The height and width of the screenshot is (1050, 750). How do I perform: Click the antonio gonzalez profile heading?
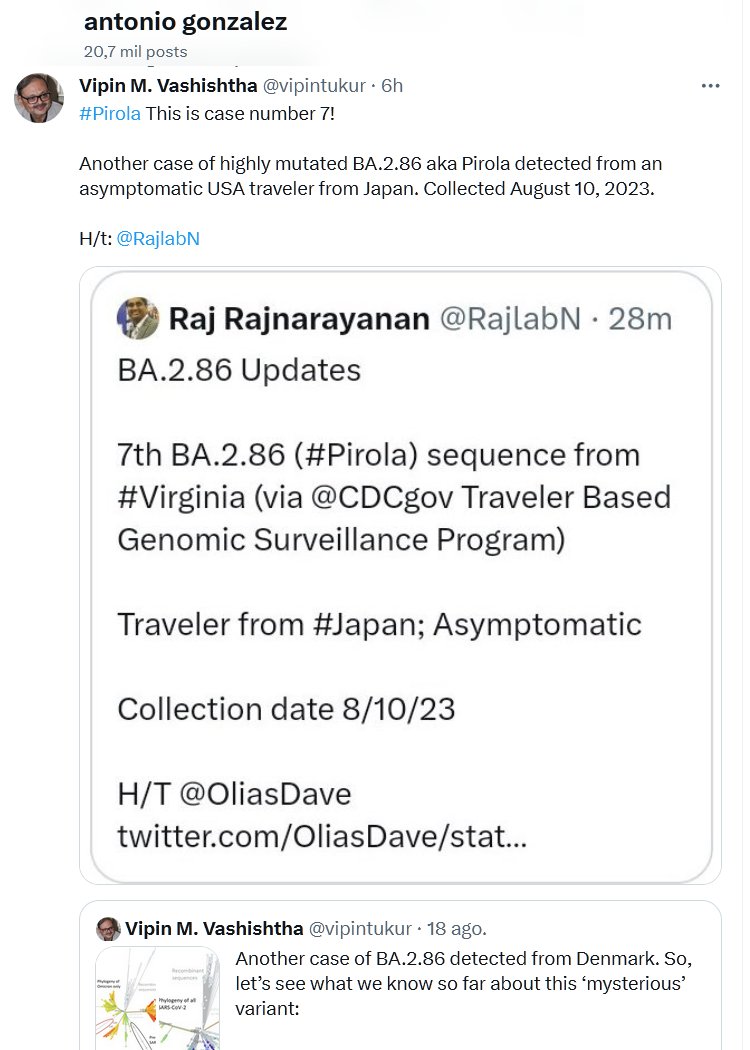[185, 22]
